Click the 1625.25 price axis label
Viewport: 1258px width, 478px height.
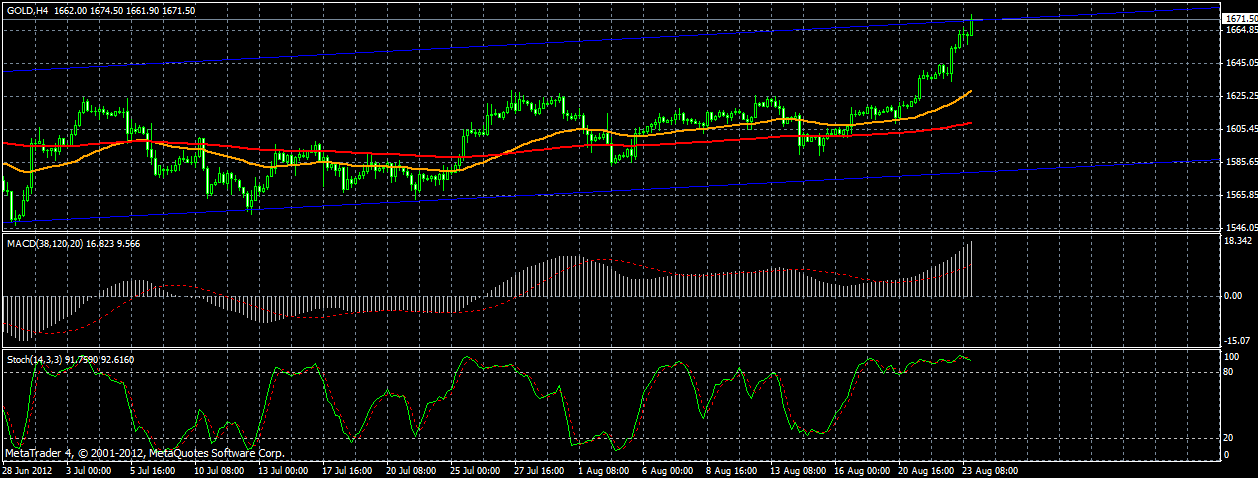click(1240, 96)
